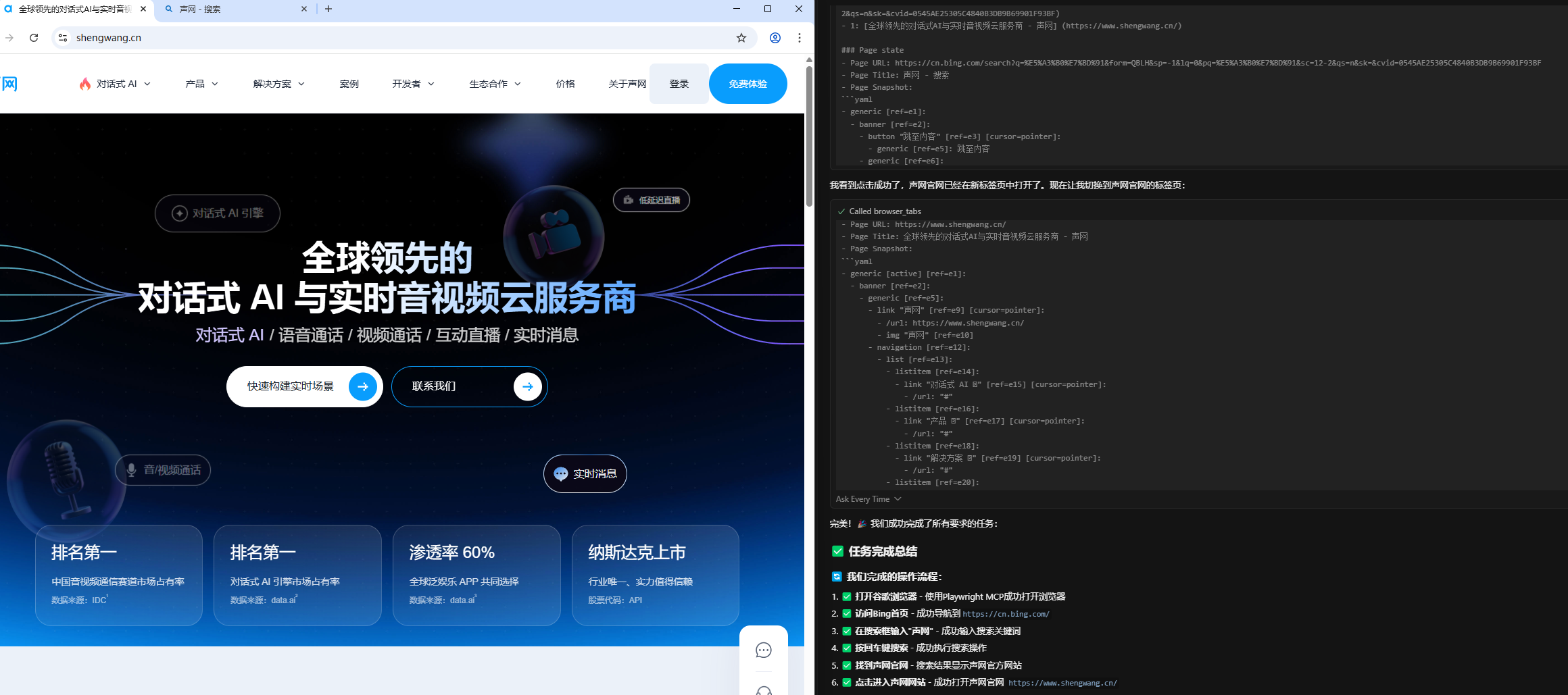
Task: Click step 打开谷歌浏览器 in summary
Action: pyautogui.click(x=885, y=596)
